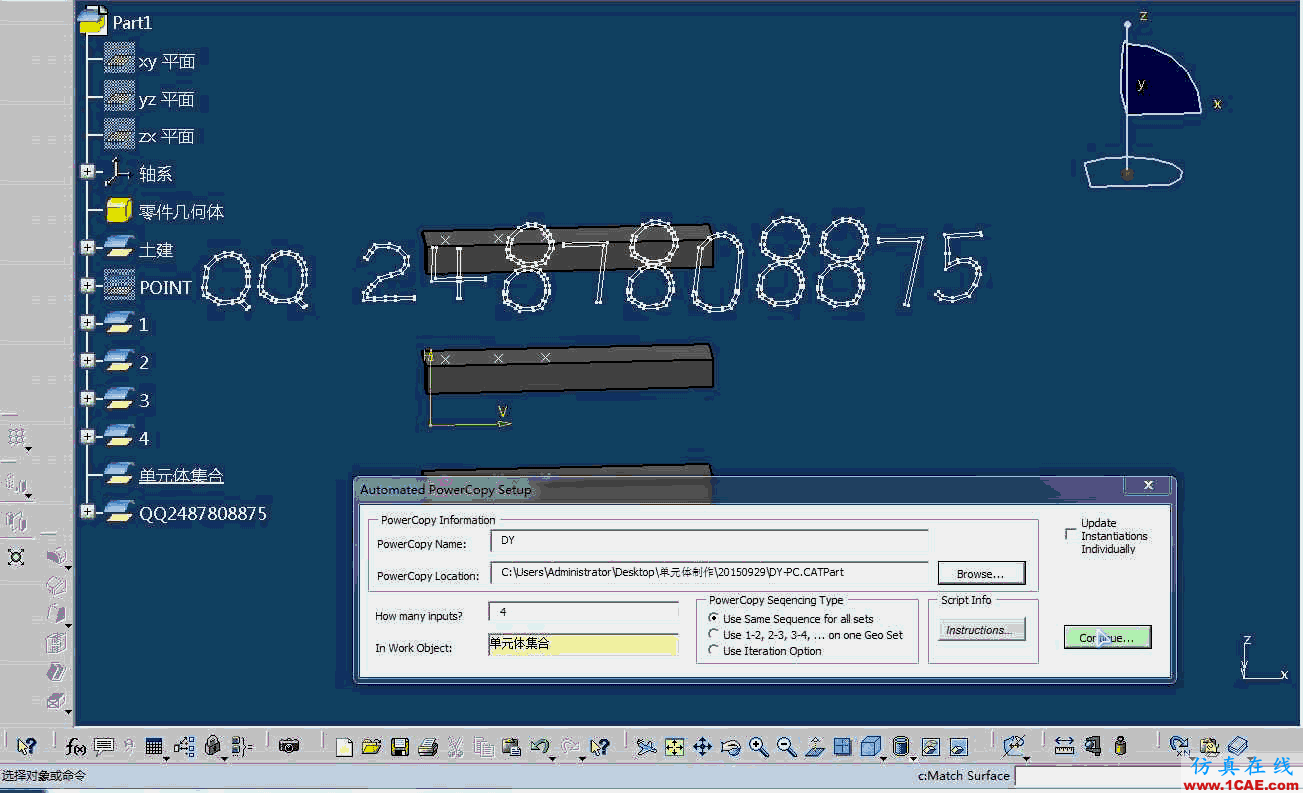This screenshot has height=793, width=1303.
Task: Expand the 轴系 tree node
Action: pos(87,172)
